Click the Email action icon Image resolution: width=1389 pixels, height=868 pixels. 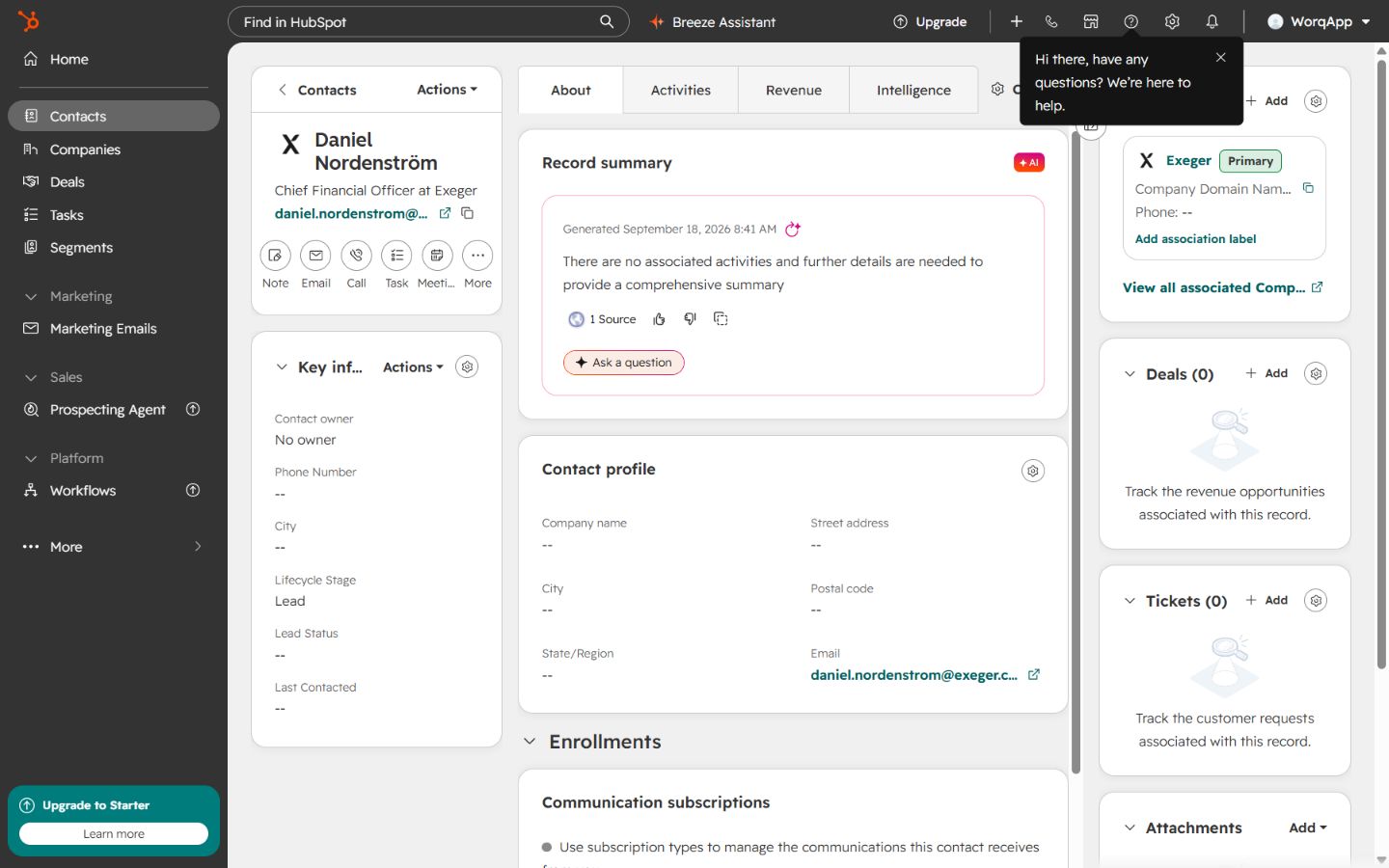coord(315,256)
